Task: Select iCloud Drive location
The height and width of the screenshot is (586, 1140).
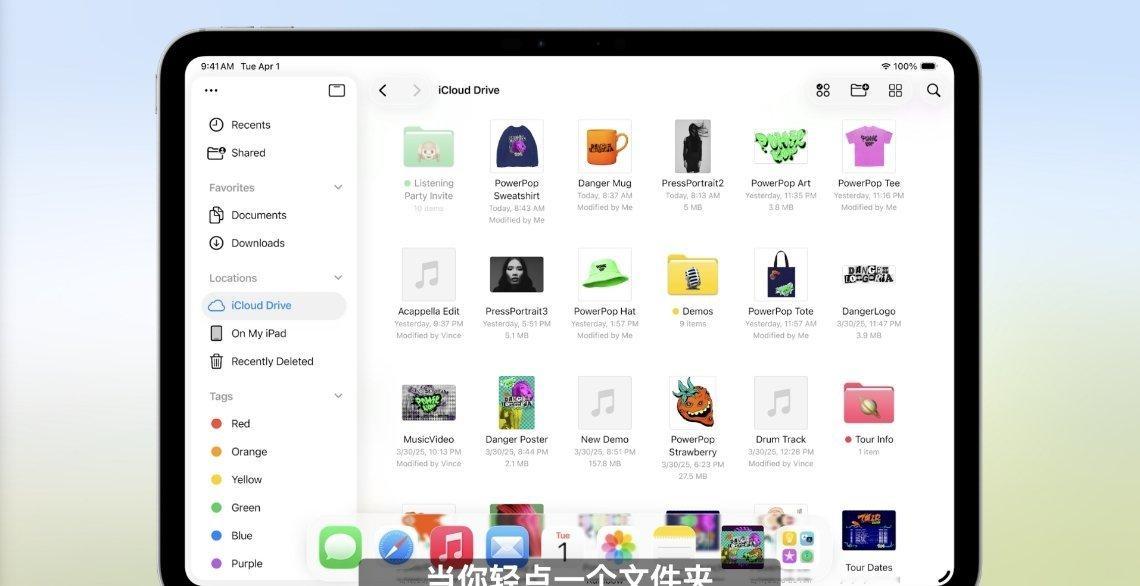Action: coord(274,305)
